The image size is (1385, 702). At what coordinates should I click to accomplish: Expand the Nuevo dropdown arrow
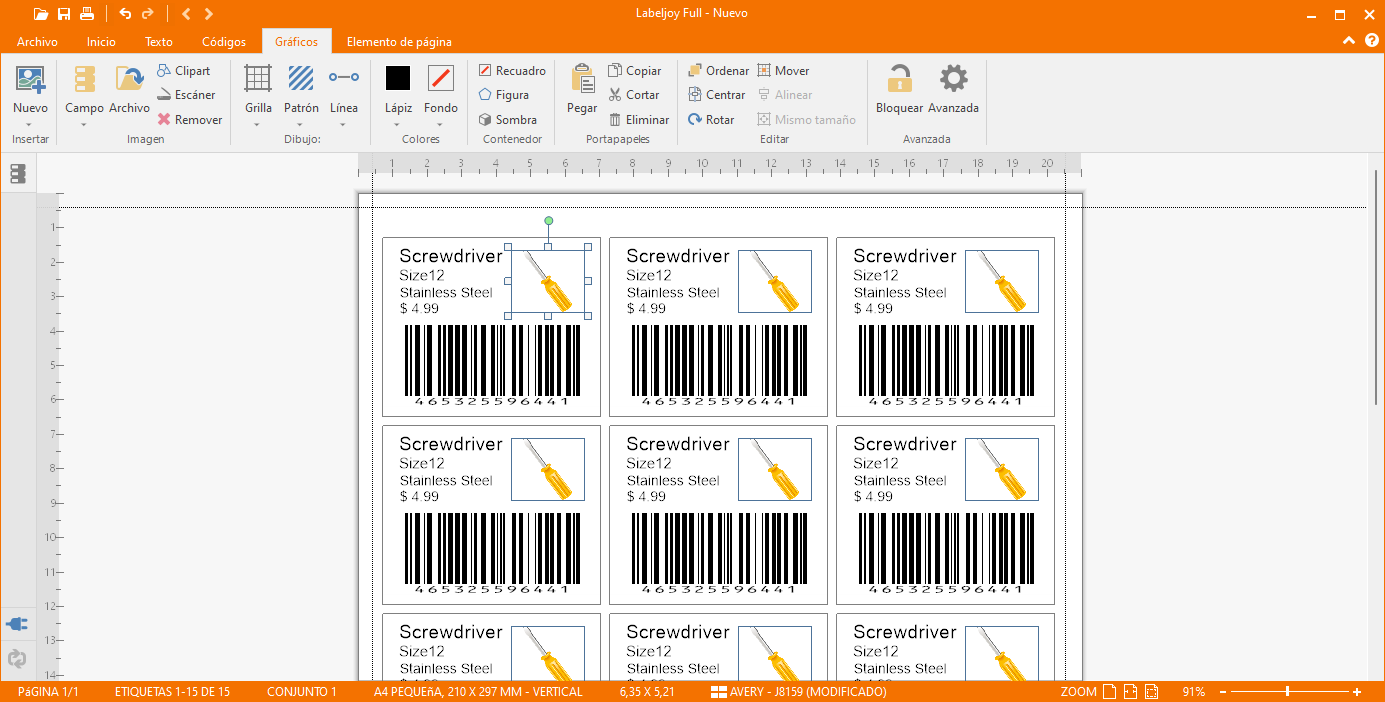(30, 124)
